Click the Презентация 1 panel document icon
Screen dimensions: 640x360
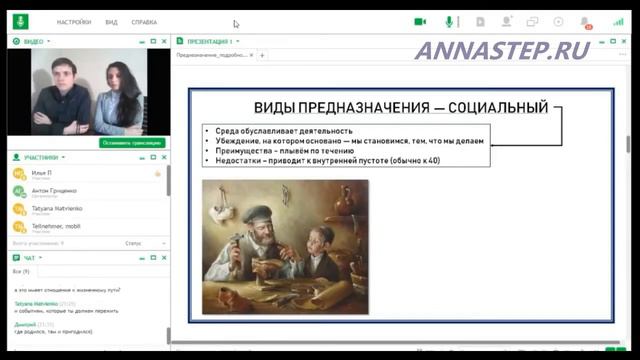pos(180,41)
